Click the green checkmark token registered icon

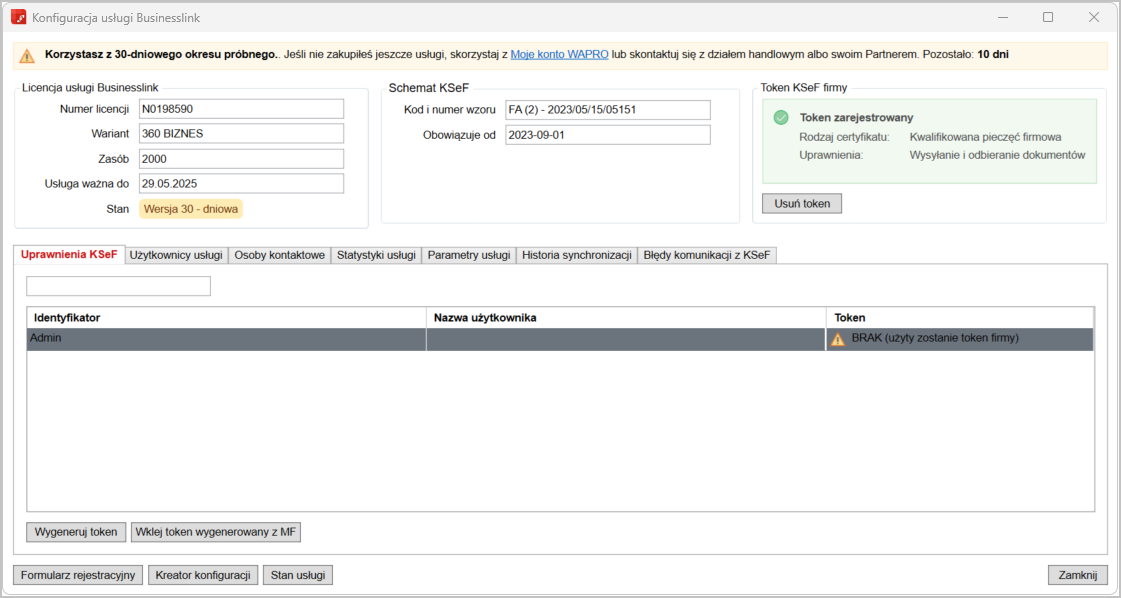(x=781, y=118)
